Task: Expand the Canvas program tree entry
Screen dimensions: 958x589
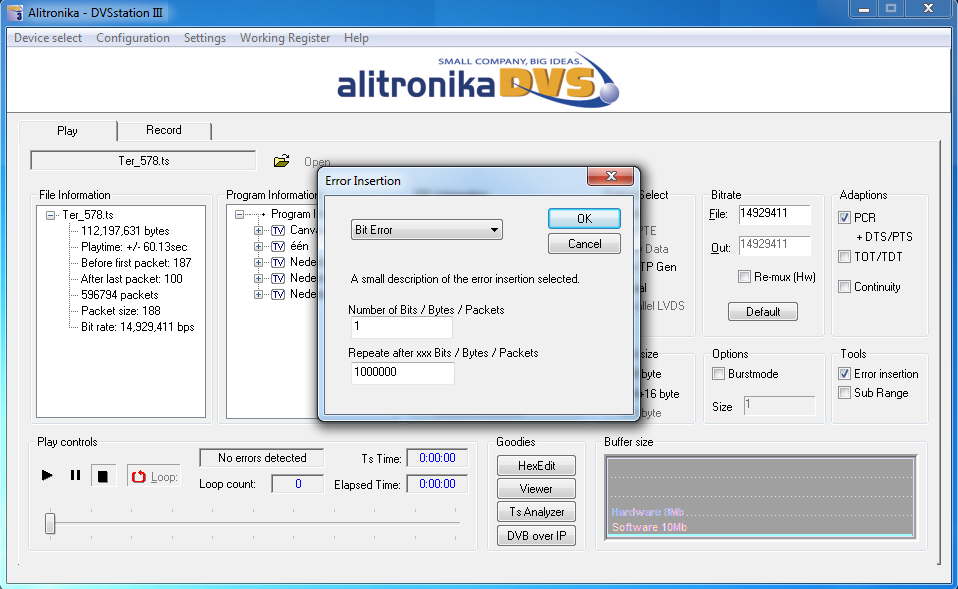Action: point(258,231)
